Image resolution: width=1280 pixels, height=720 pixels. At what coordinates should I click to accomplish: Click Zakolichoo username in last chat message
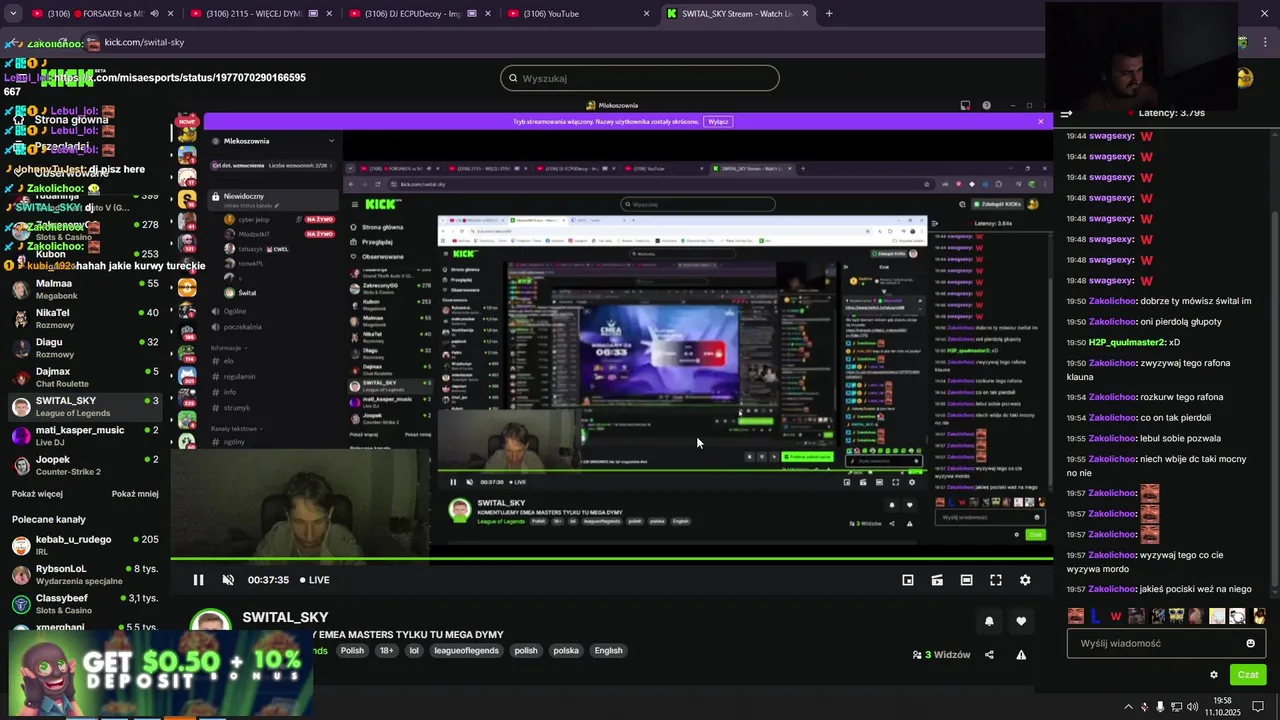point(1112,589)
